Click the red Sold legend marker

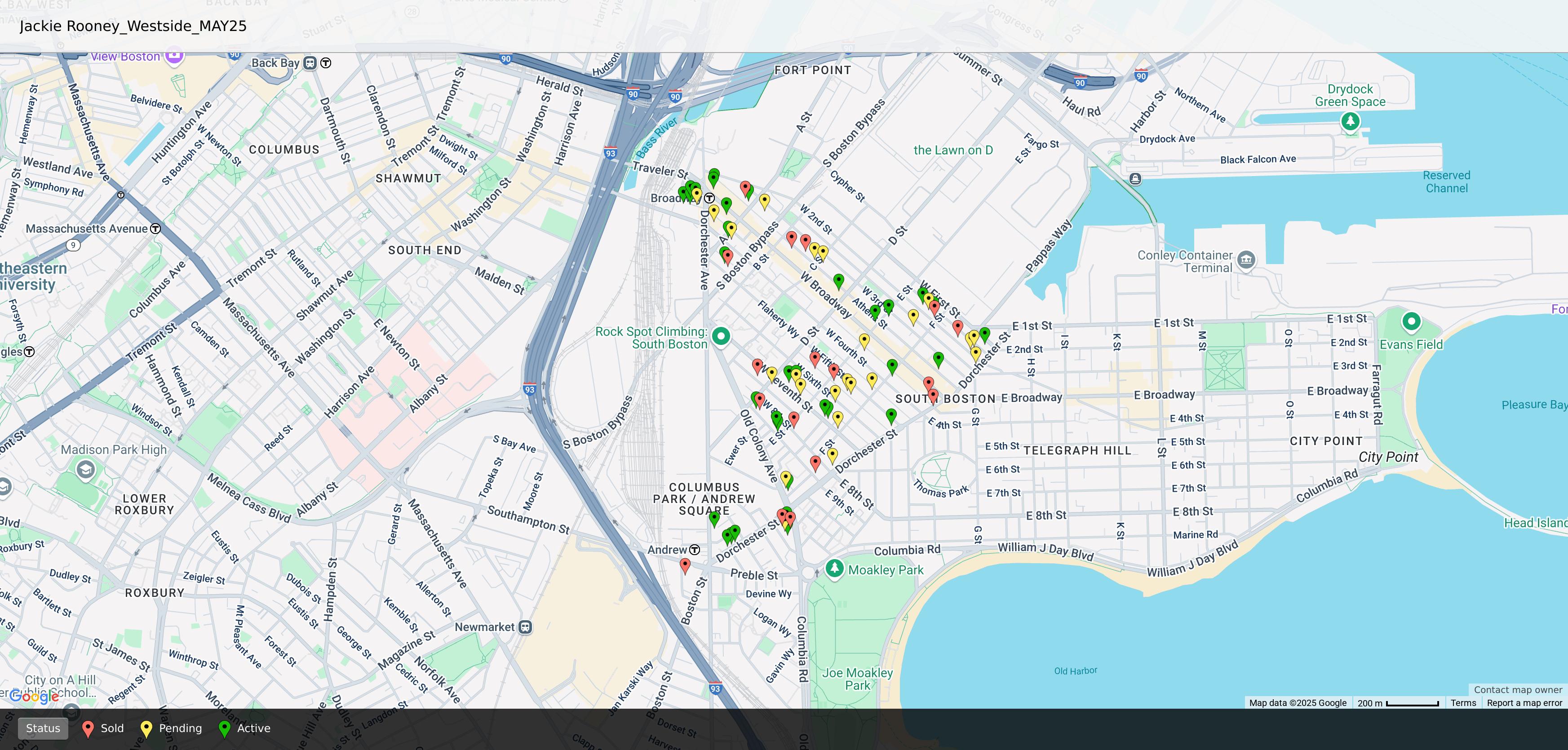click(x=88, y=728)
